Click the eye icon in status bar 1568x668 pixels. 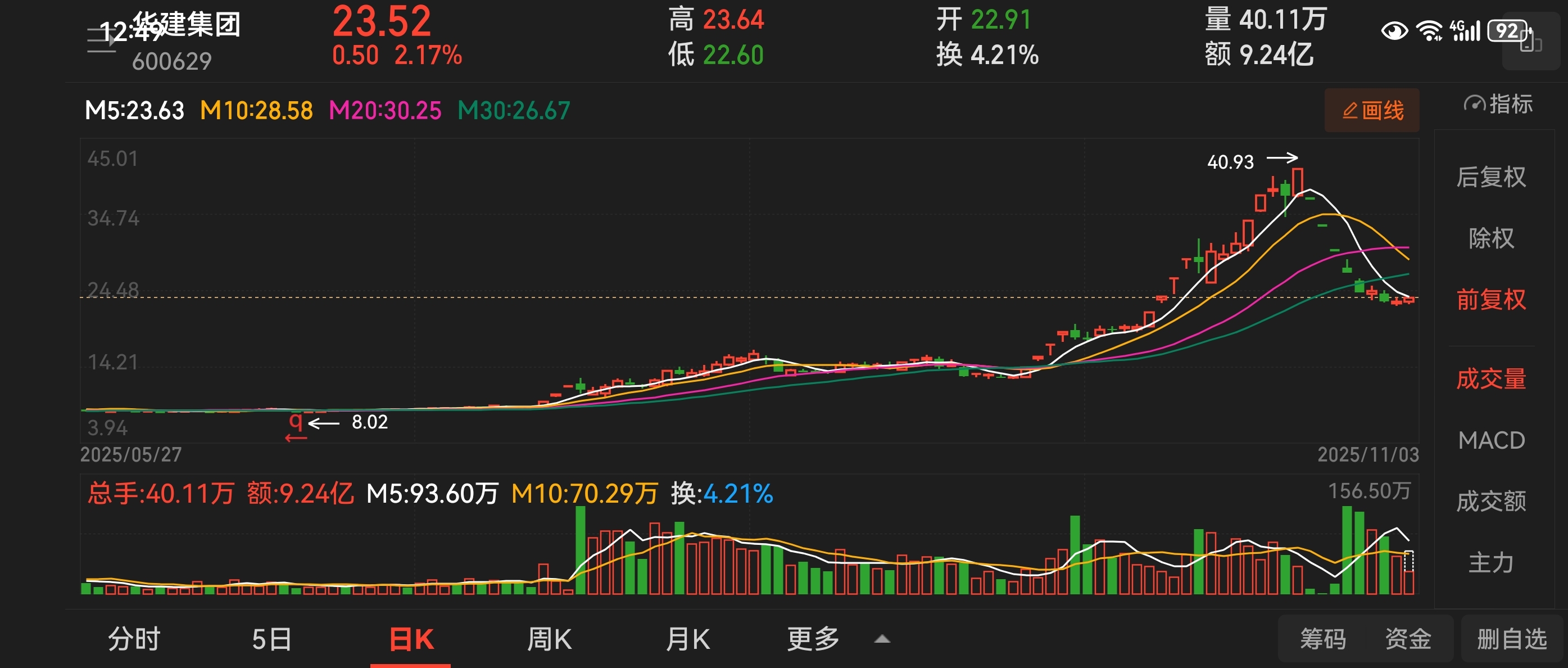pos(1393,30)
